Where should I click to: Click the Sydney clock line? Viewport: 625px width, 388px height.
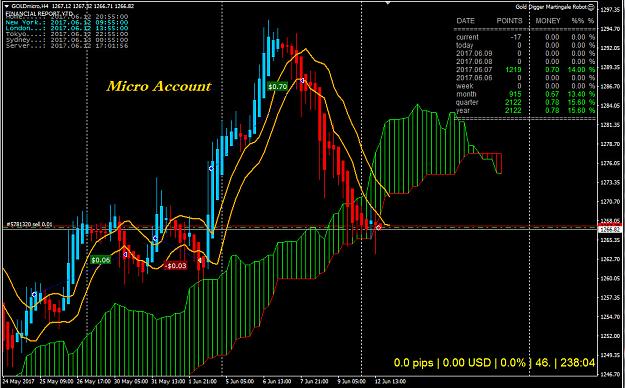[67, 40]
